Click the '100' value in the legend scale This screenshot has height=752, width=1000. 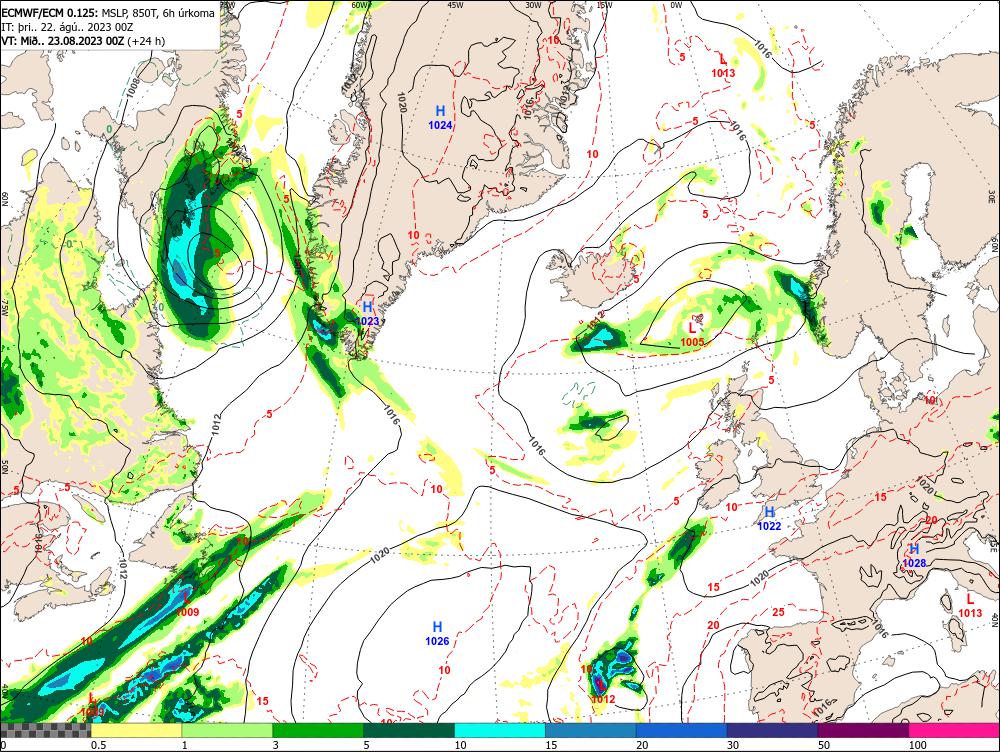pyautogui.click(x=918, y=745)
